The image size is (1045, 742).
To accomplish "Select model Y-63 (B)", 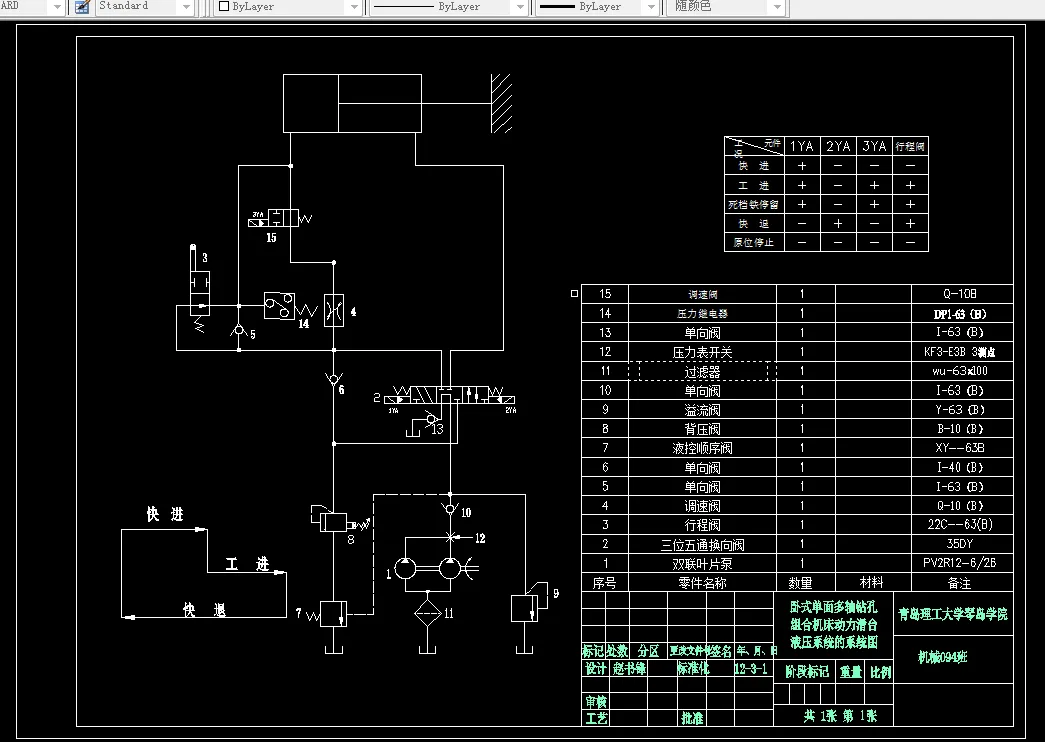I will coord(960,409).
